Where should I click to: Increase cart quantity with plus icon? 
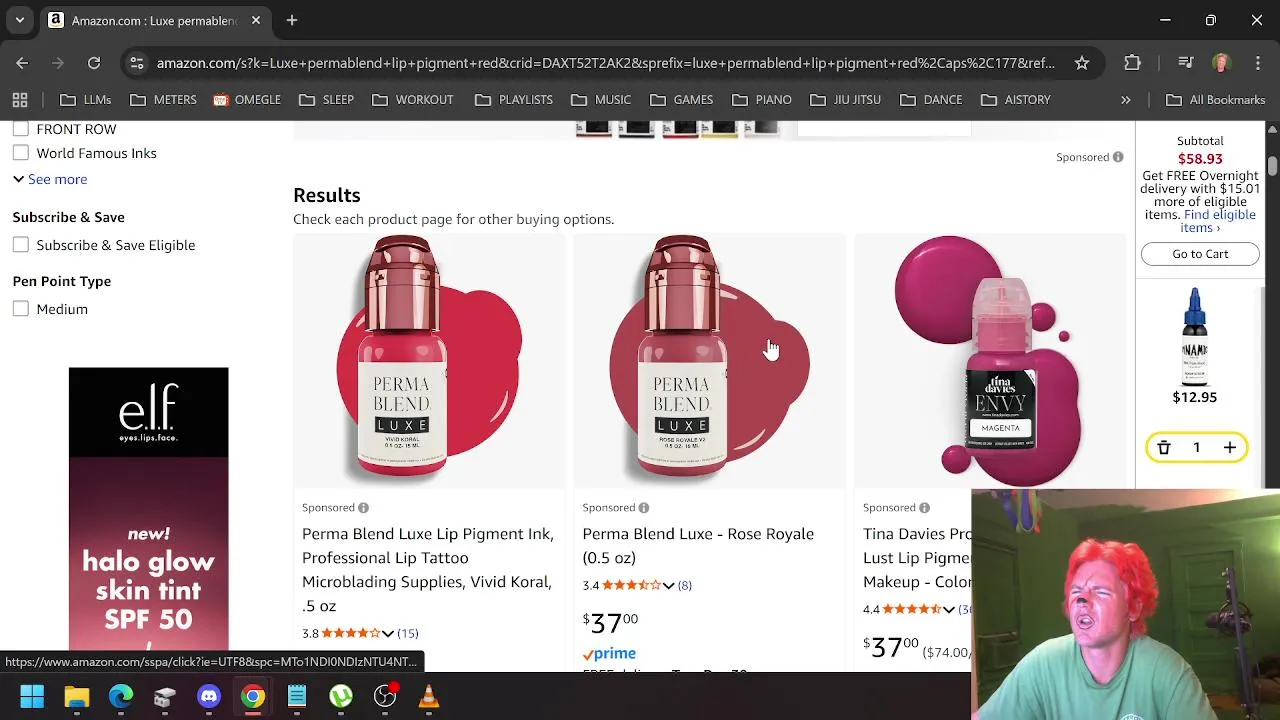point(1230,448)
